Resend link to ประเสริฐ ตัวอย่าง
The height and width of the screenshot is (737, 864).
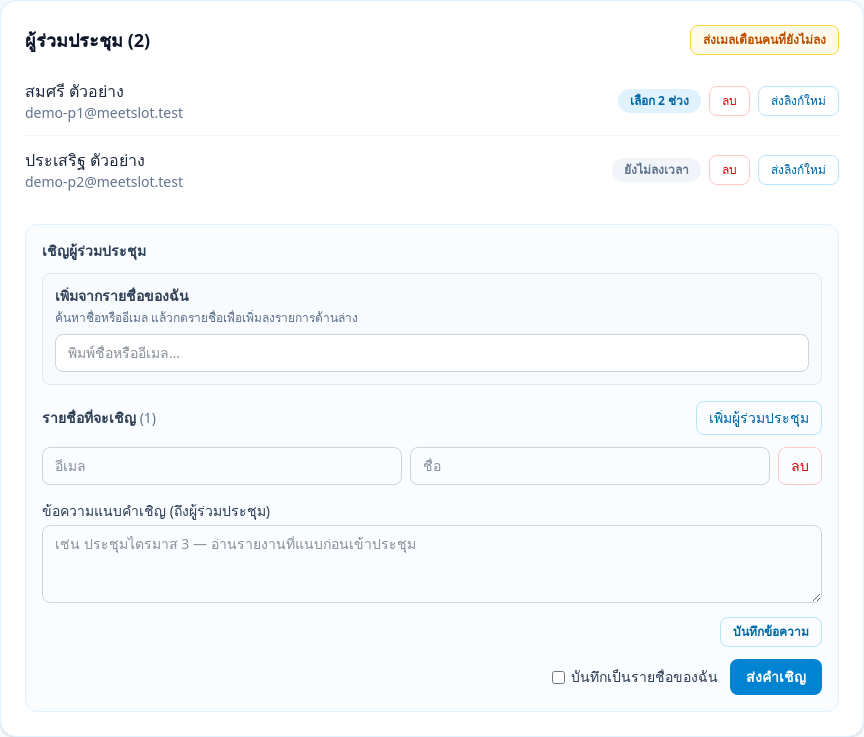798,170
